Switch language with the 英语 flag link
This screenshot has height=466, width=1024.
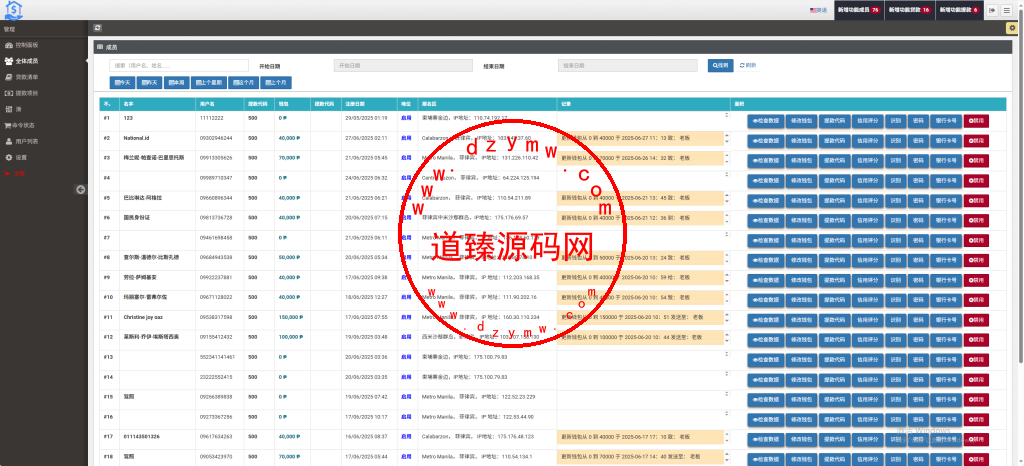[818, 10]
